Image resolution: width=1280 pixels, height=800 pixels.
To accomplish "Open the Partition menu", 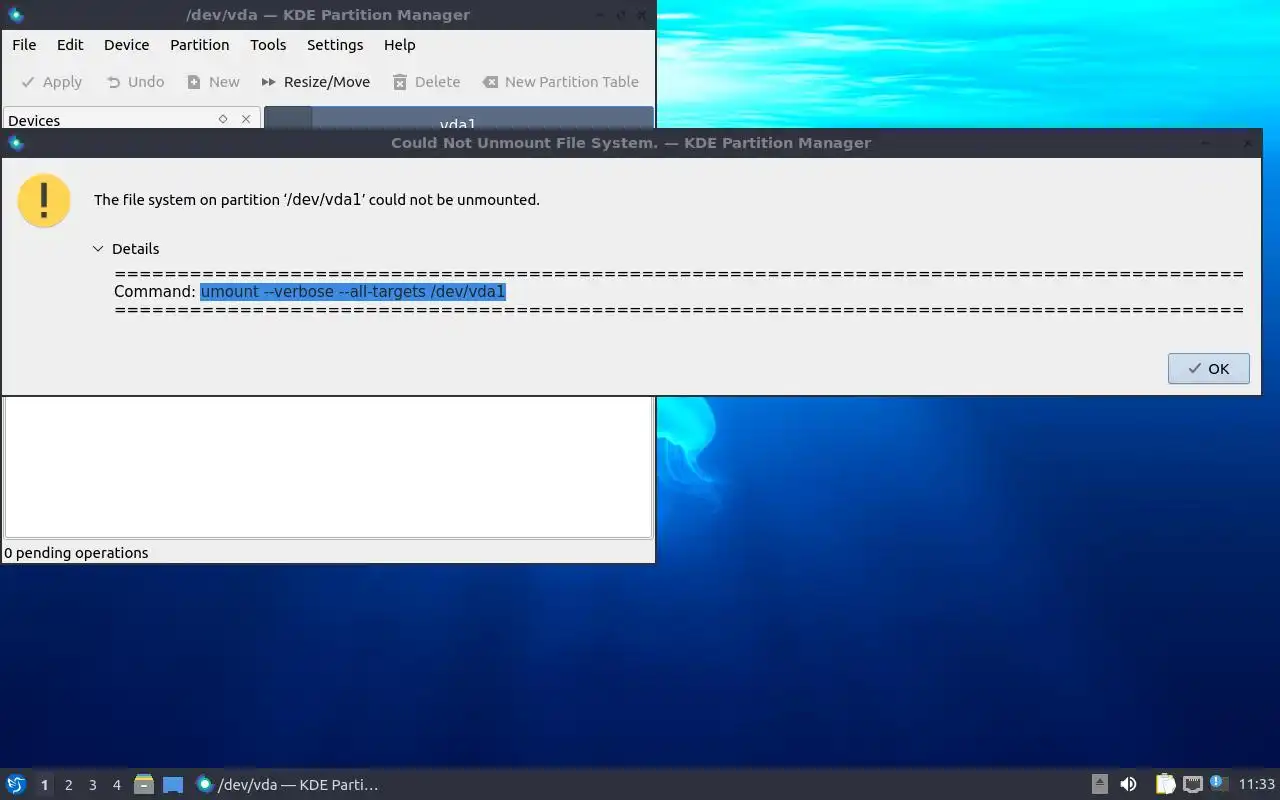I will tap(199, 45).
